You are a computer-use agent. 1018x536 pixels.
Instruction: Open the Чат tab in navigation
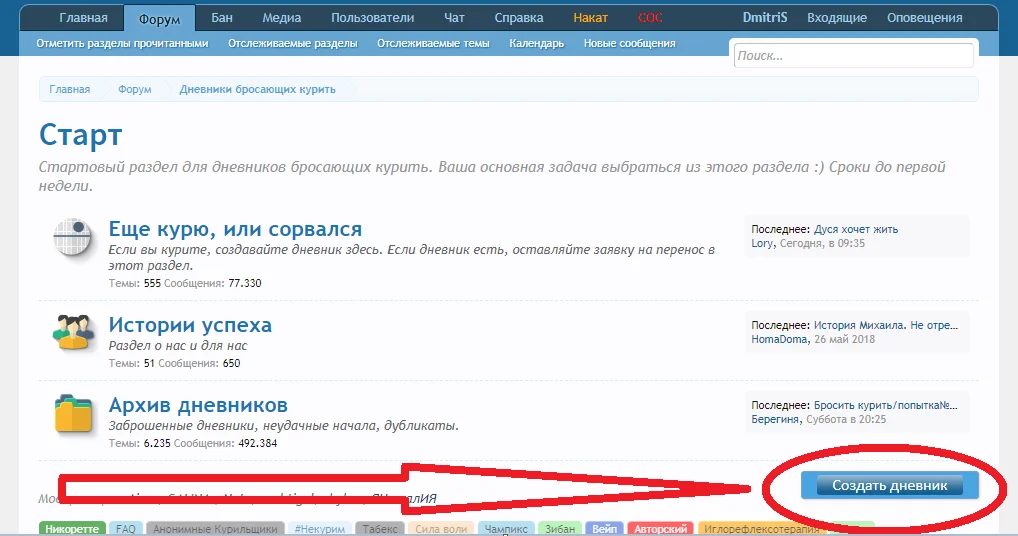pyautogui.click(x=454, y=18)
